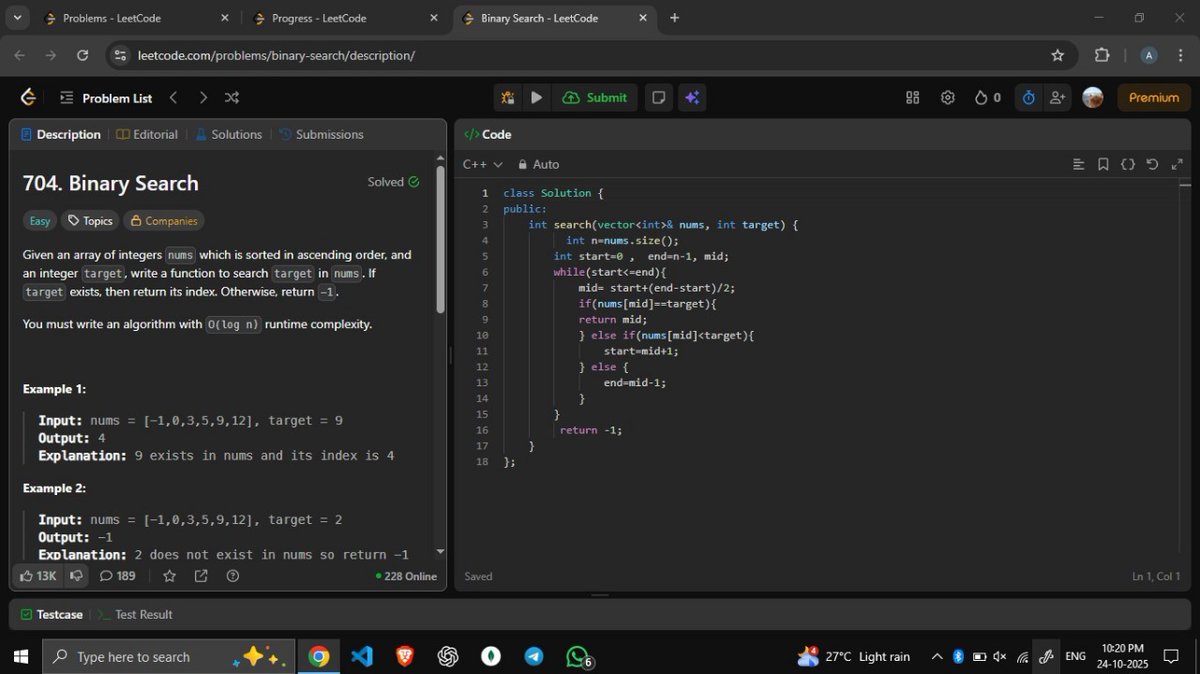Click the debugger icon beside Run
This screenshot has height=674, width=1200.
tap(508, 97)
